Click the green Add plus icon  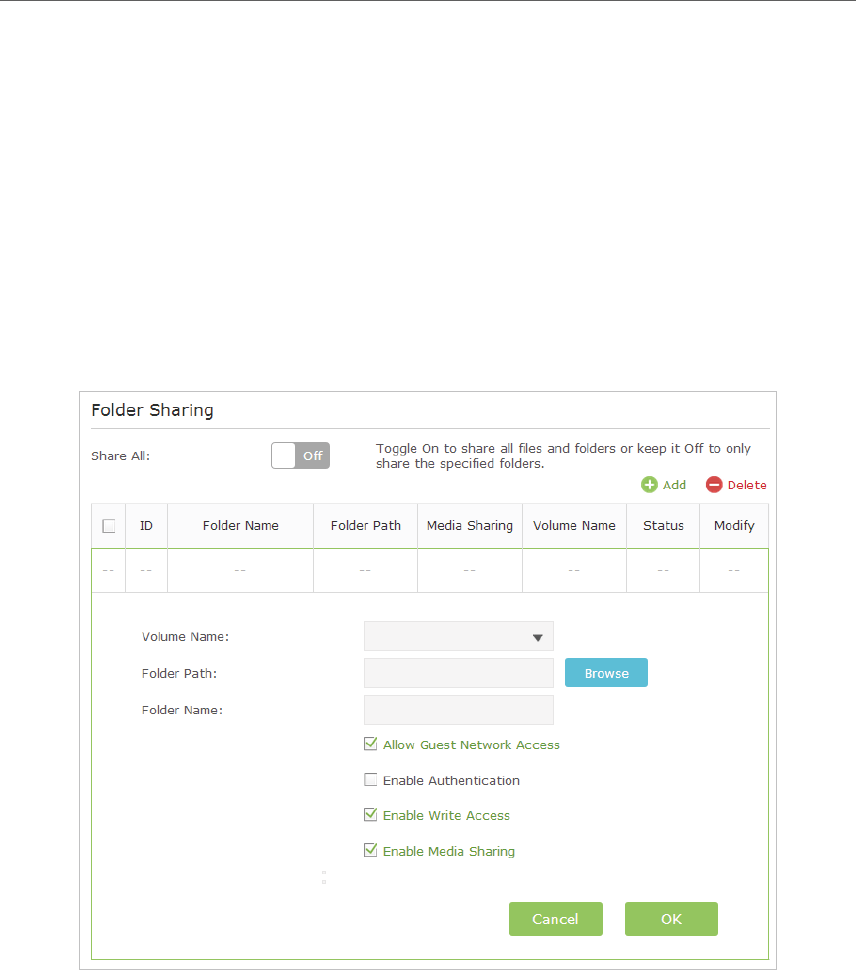[649, 484]
